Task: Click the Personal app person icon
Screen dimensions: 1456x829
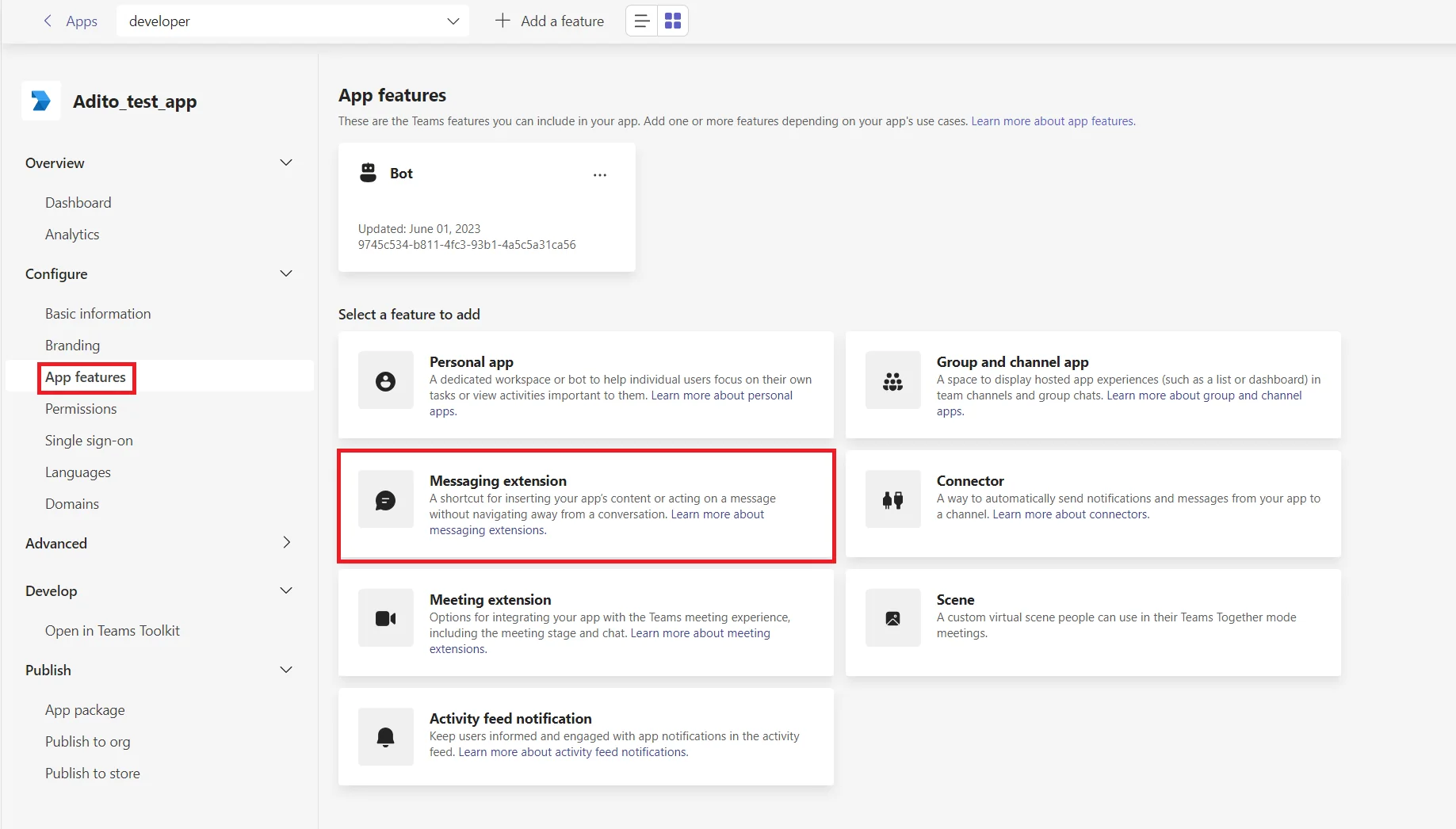Action: [386, 381]
